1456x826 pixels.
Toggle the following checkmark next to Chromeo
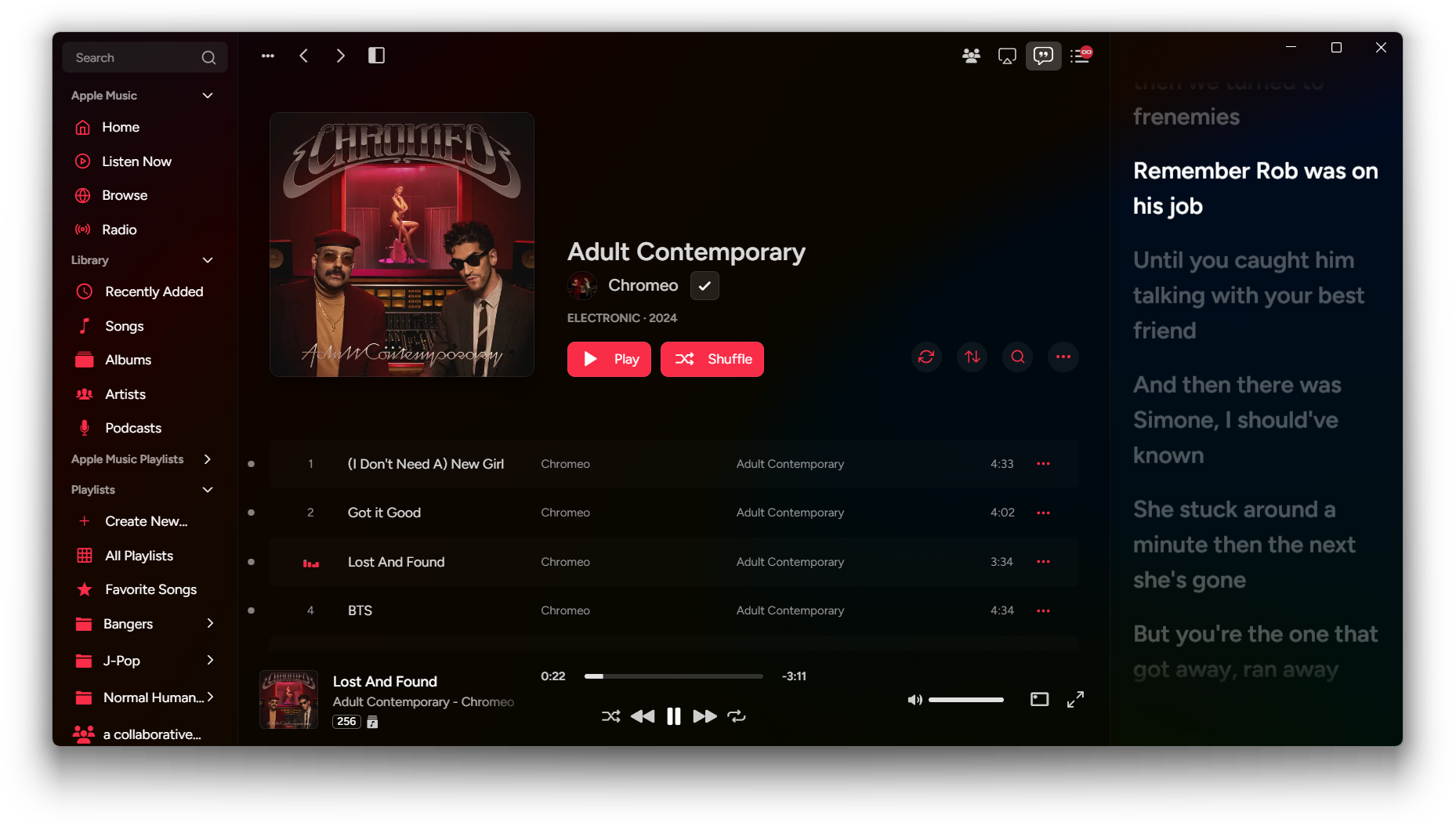coord(704,286)
